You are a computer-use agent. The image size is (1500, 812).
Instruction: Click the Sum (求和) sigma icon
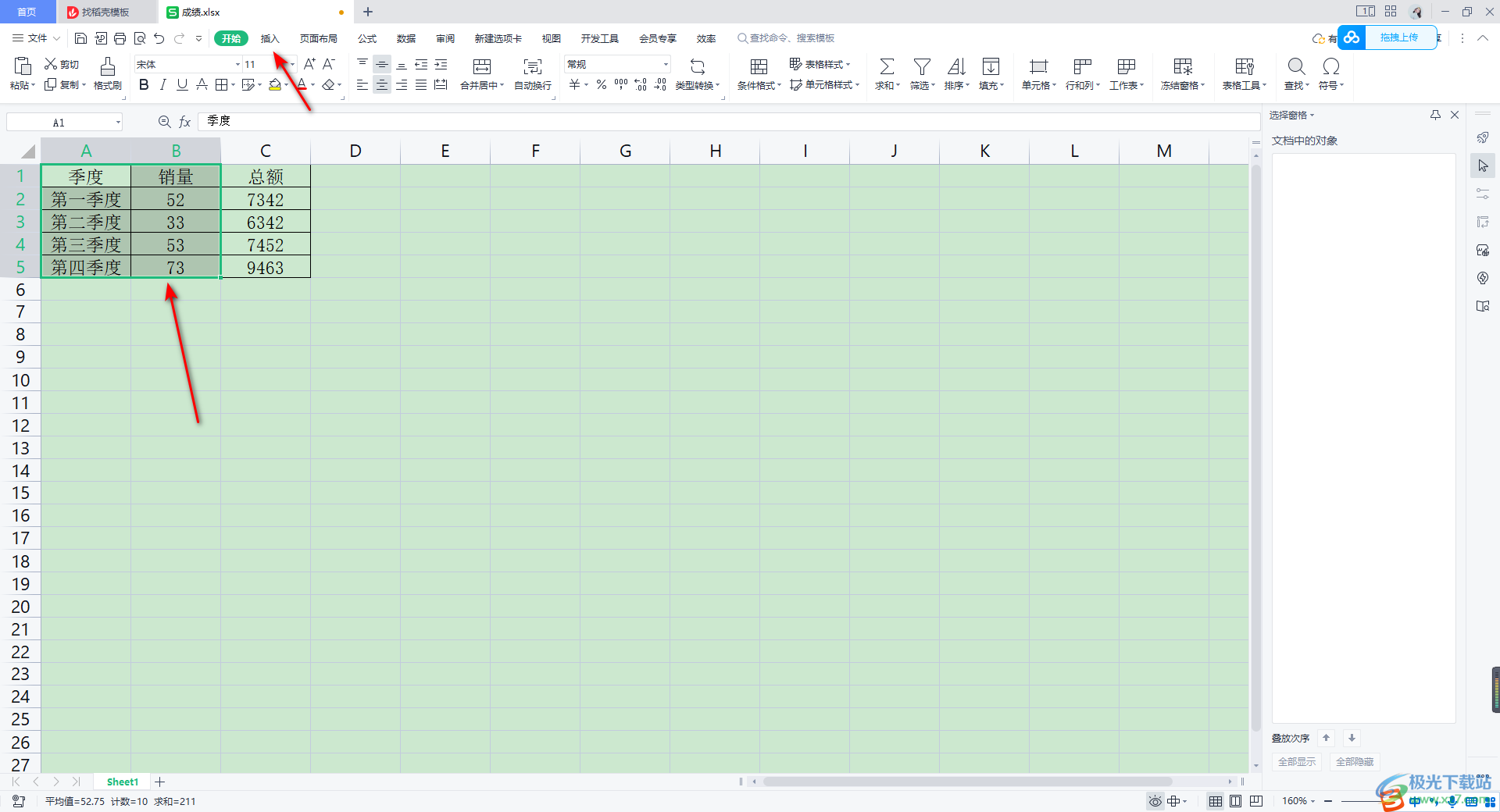[x=887, y=66]
